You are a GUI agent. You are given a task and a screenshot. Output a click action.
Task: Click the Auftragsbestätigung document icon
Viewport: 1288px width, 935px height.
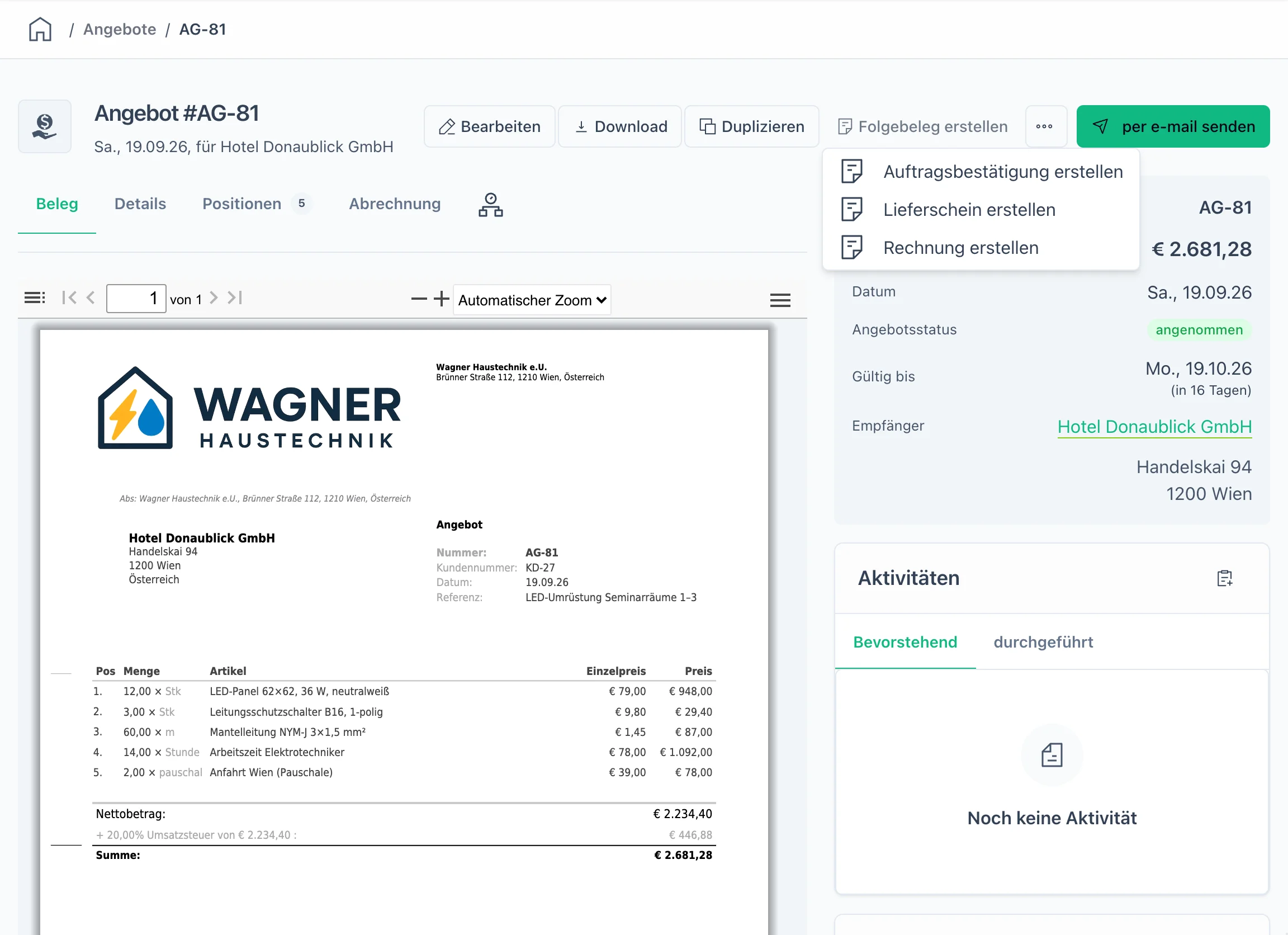(x=852, y=172)
